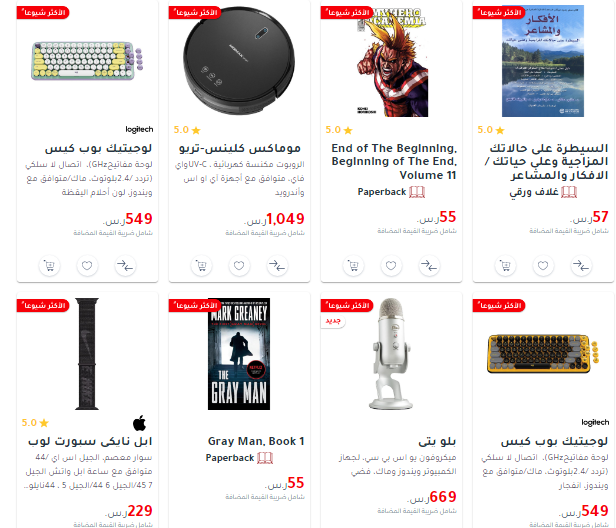The height and width of the screenshot is (528, 616).
Task: Compare the End of The Beginning Volume 11 book
Action: [429, 266]
